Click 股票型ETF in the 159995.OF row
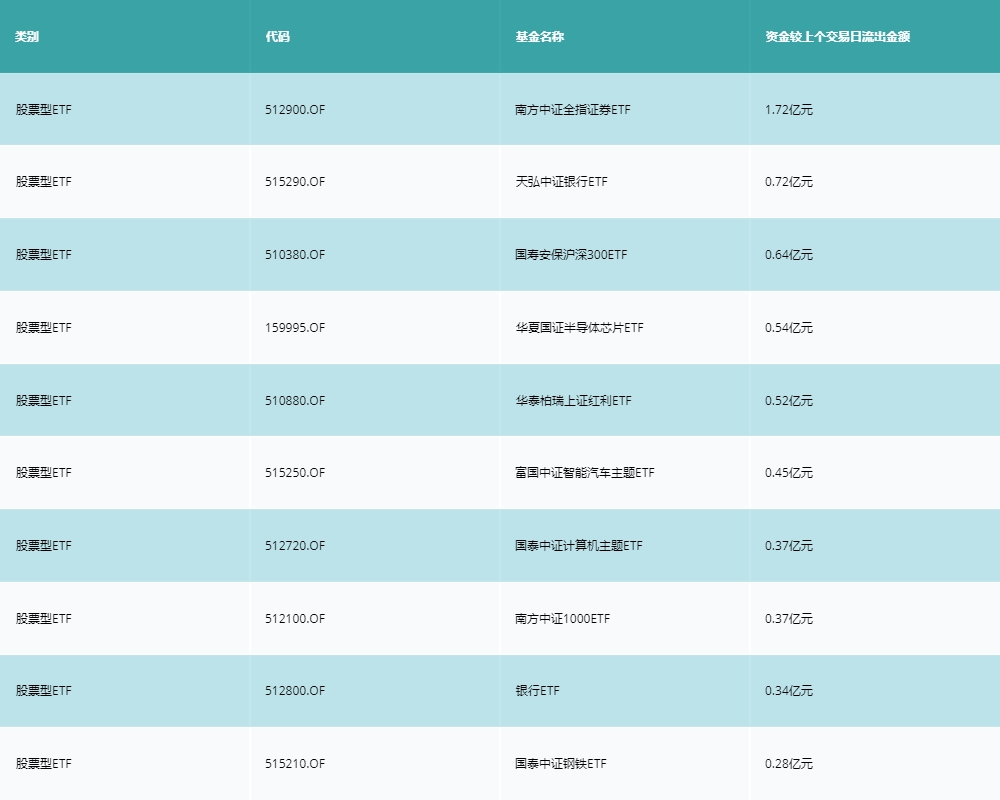1000x800 pixels. pyautogui.click(x=43, y=328)
